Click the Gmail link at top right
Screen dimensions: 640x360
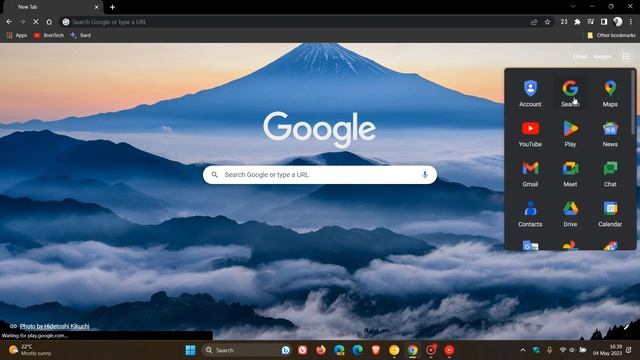click(580, 56)
